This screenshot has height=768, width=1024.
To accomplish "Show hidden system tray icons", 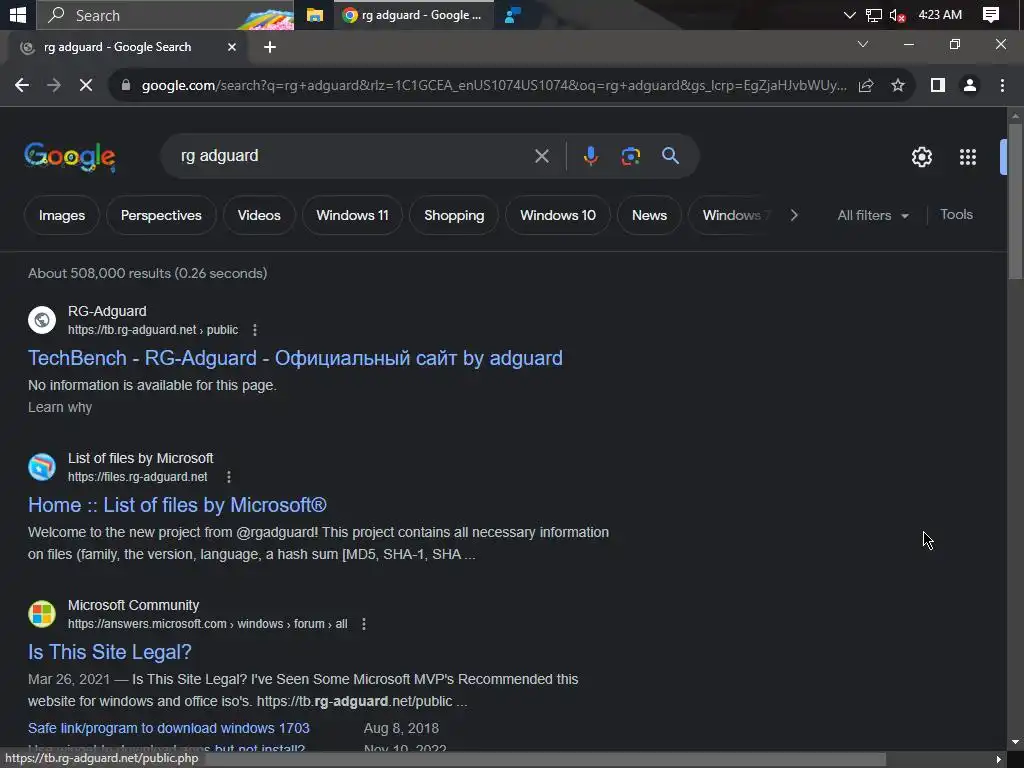I will click(x=849, y=15).
